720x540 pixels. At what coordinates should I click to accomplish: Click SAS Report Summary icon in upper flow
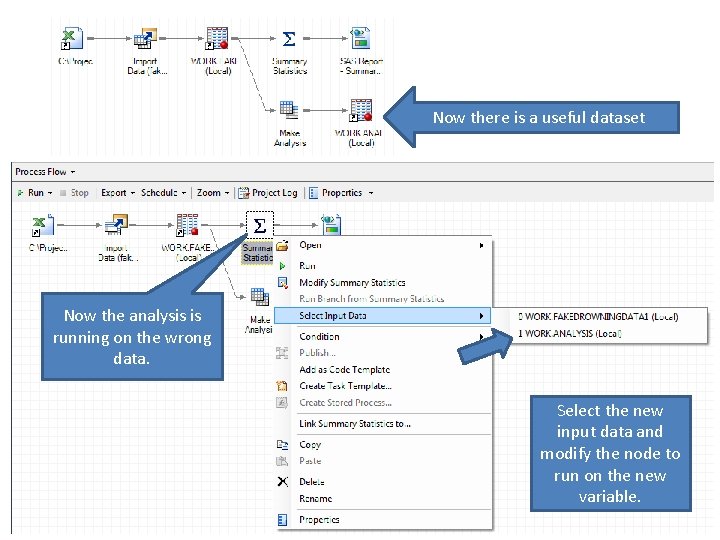pos(360,38)
